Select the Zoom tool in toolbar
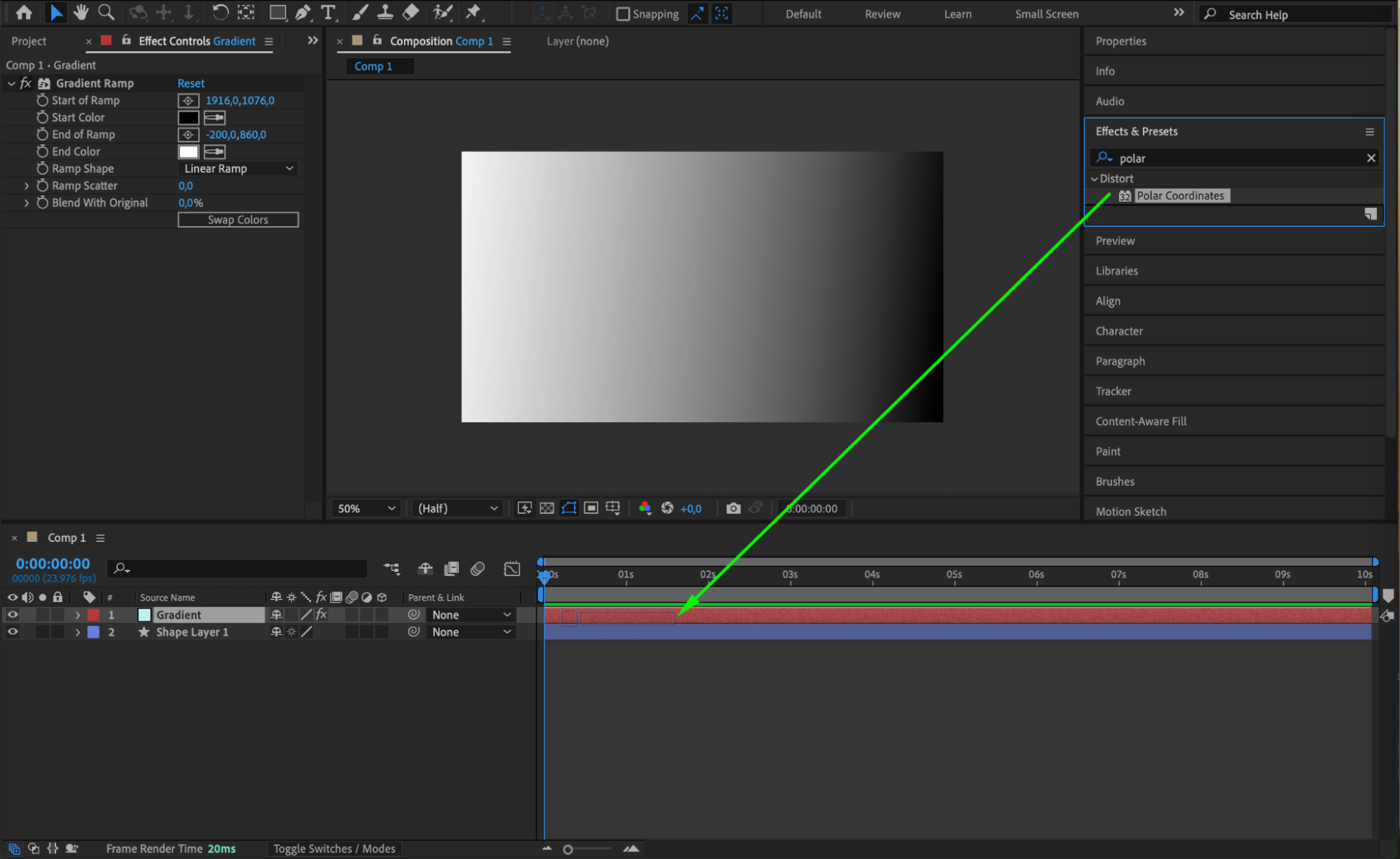1400x859 pixels. click(x=106, y=12)
